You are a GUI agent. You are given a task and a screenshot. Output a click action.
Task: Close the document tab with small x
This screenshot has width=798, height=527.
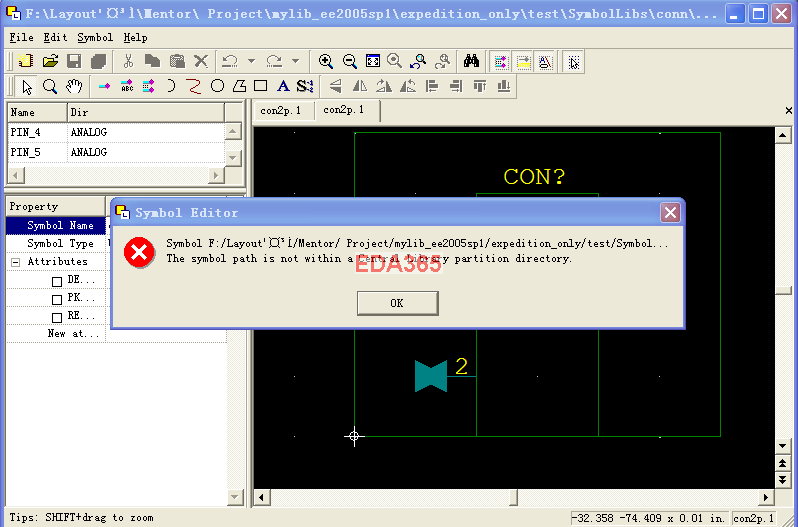coord(789,110)
